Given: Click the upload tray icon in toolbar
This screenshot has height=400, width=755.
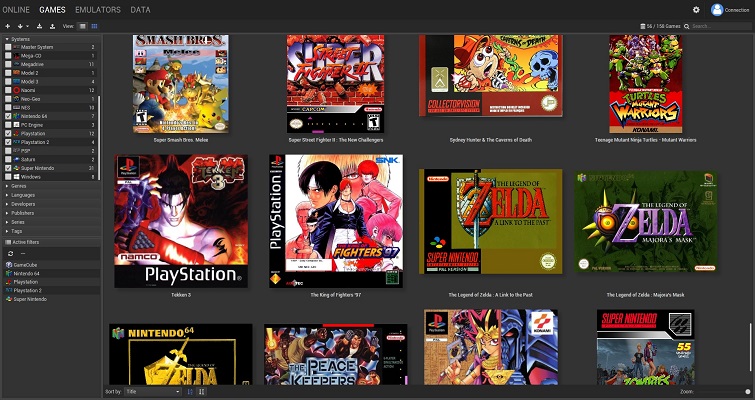Looking at the screenshot, I should (x=52, y=26).
